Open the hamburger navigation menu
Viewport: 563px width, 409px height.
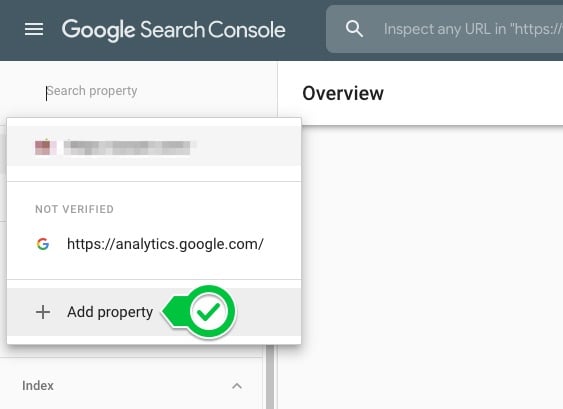tap(34, 29)
